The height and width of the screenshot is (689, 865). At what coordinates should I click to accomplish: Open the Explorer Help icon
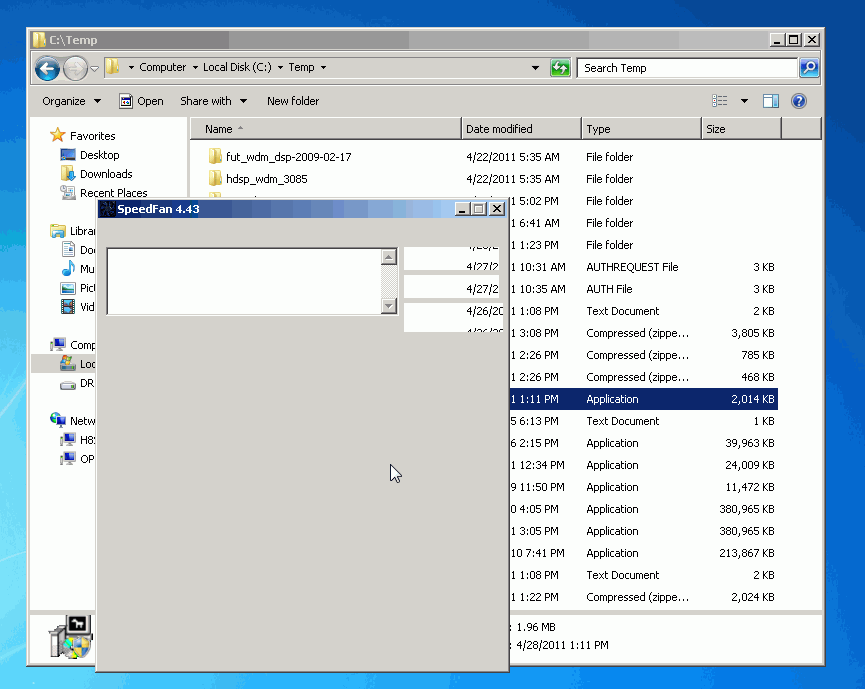tap(798, 101)
